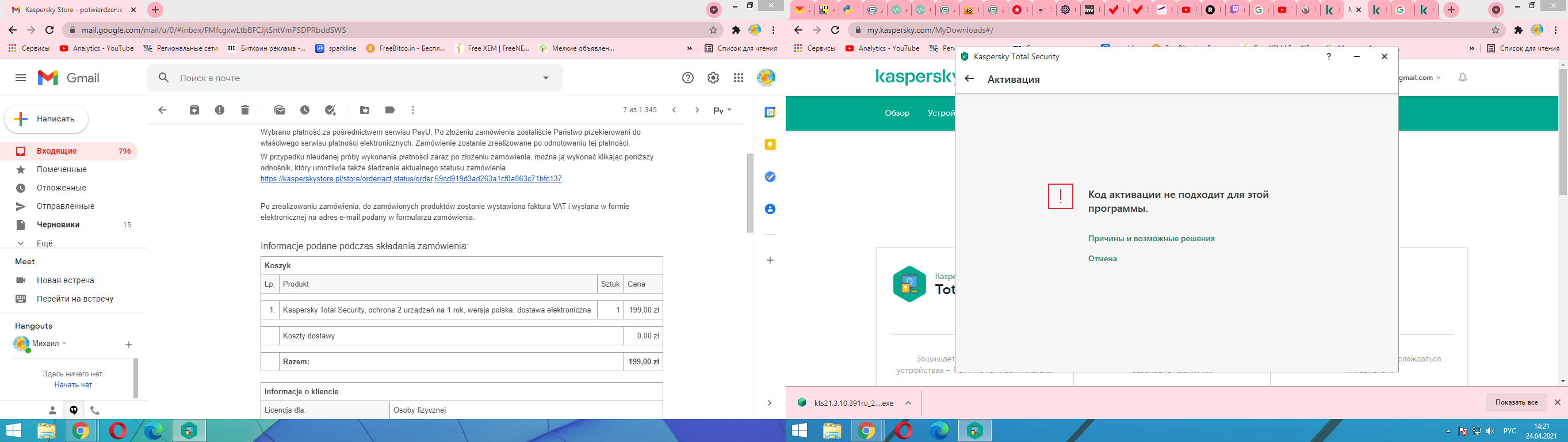Open Kaspersky Total Security help question mark
This screenshot has height=442, width=1568.
point(1329,56)
